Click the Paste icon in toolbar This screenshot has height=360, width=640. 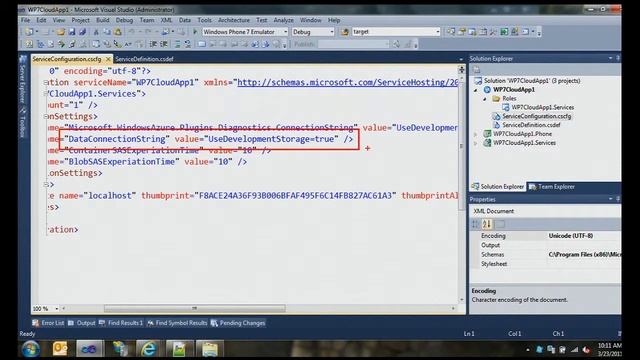(118, 31)
